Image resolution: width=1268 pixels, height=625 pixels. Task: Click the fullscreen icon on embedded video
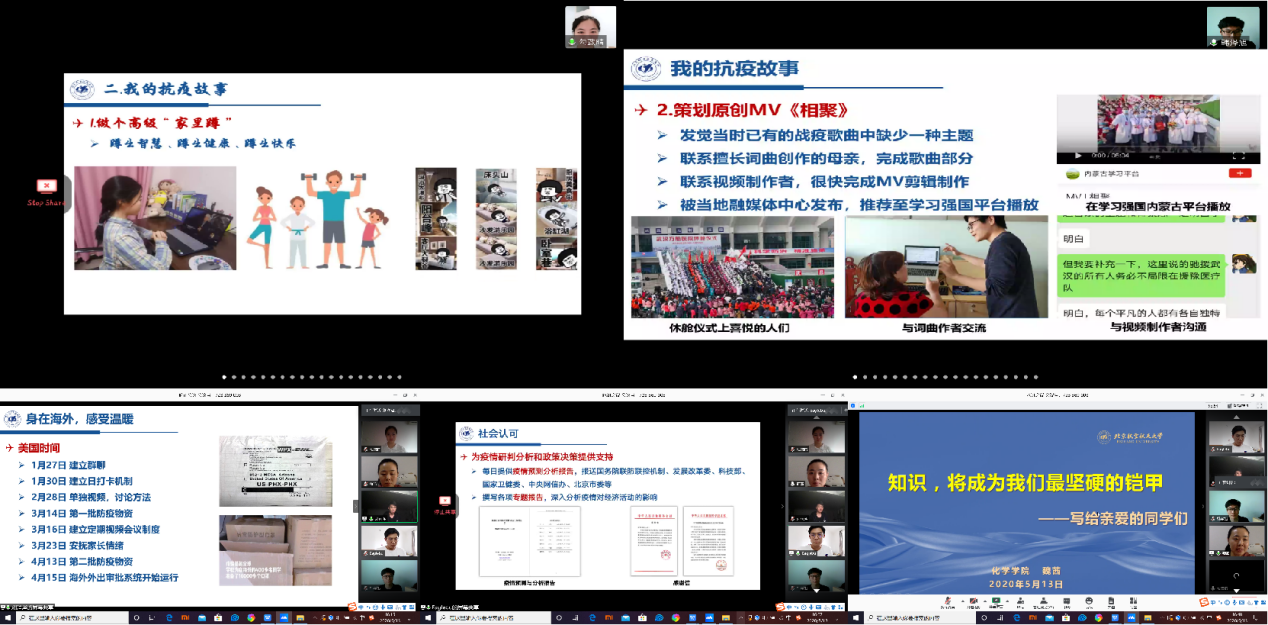pos(1239,156)
